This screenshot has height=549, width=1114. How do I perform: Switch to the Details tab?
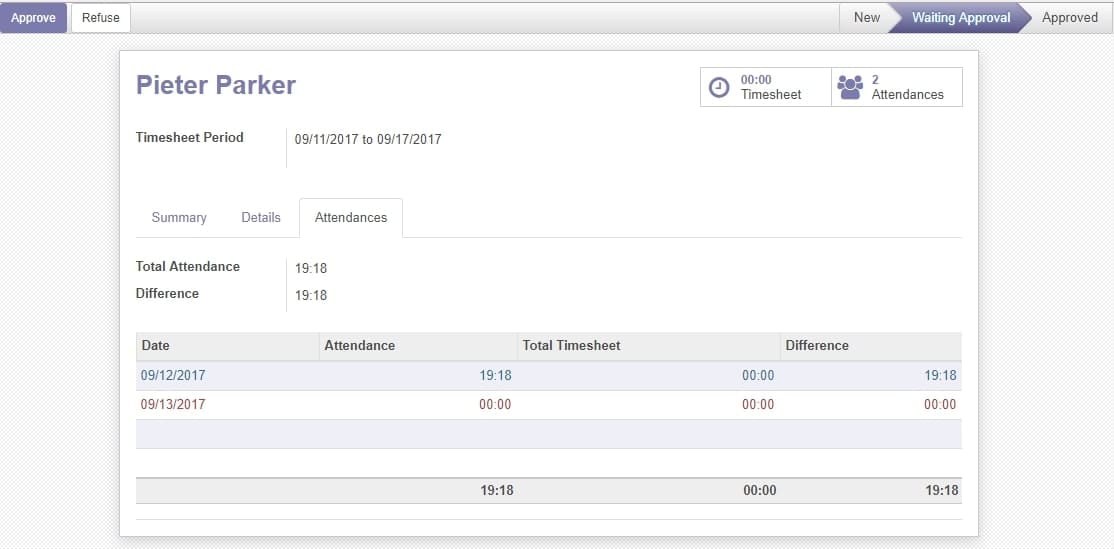click(261, 217)
